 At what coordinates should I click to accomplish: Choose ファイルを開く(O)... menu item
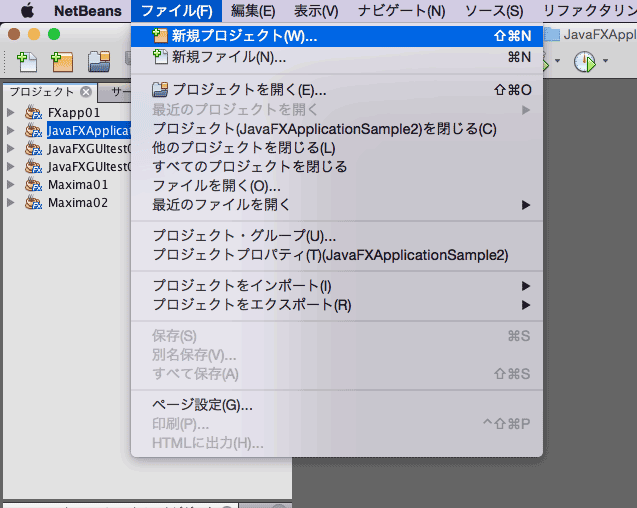[337, 186]
